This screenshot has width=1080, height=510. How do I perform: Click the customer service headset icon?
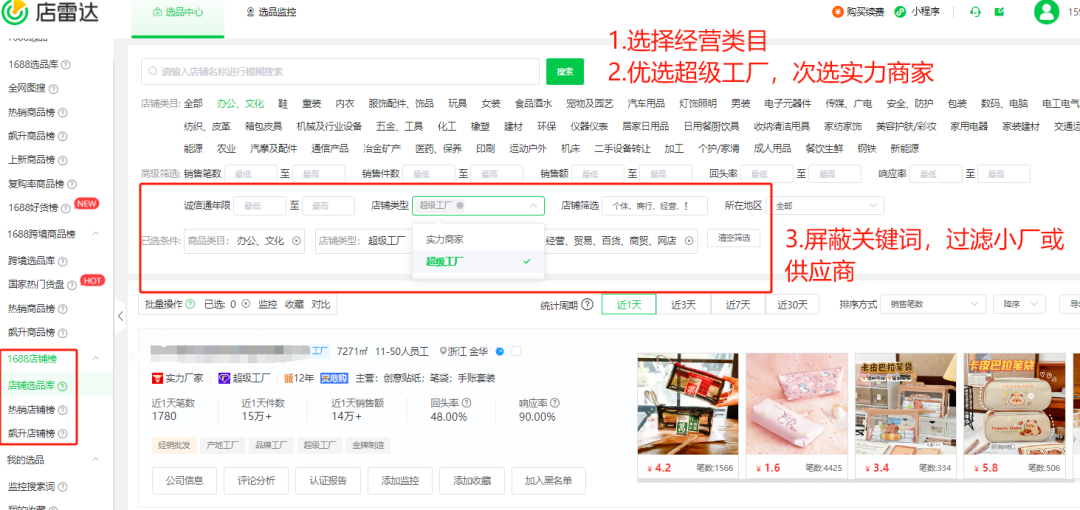pyautogui.click(x=975, y=12)
